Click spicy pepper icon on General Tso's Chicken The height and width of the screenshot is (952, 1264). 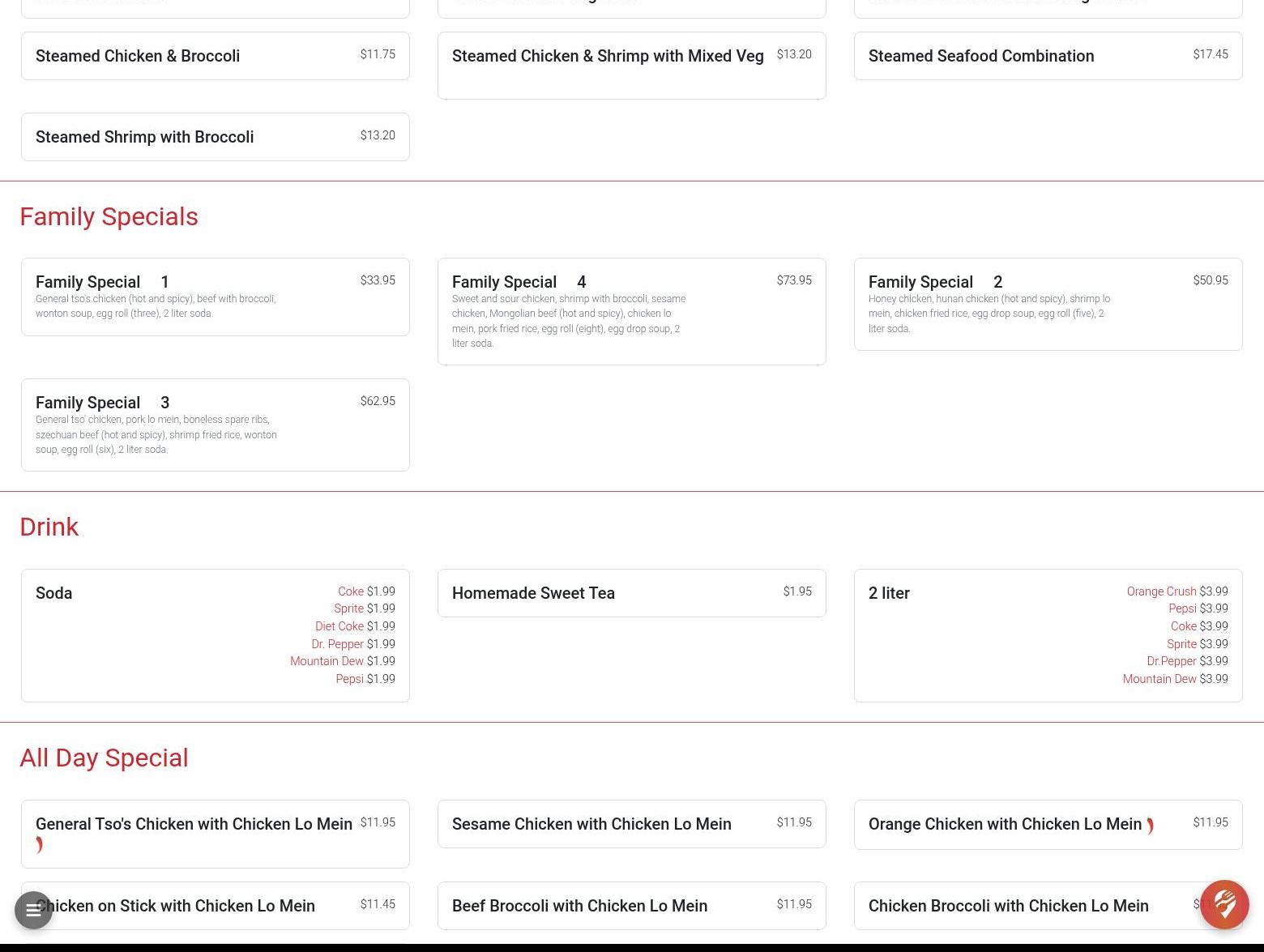click(x=39, y=845)
